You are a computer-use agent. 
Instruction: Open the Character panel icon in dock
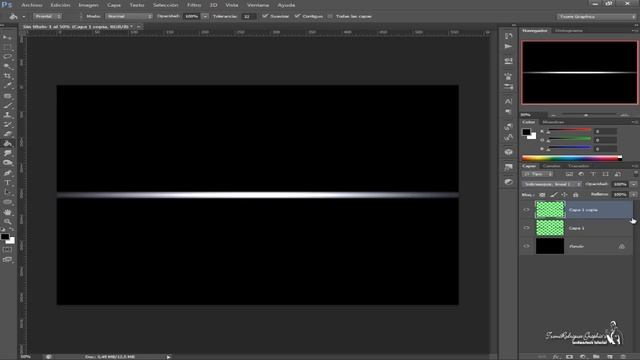coord(508,101)
